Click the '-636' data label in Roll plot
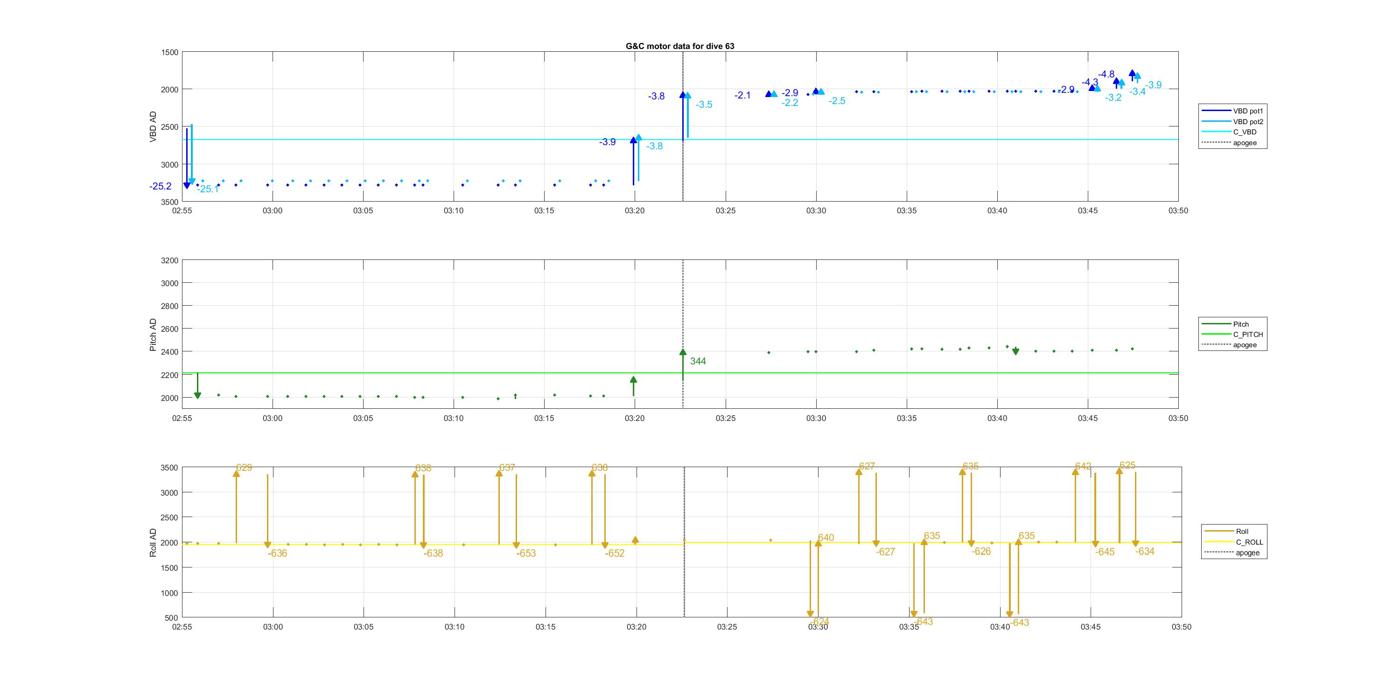Image resolution: width=1400 pixels, height=693 pixels. (278, 553)
